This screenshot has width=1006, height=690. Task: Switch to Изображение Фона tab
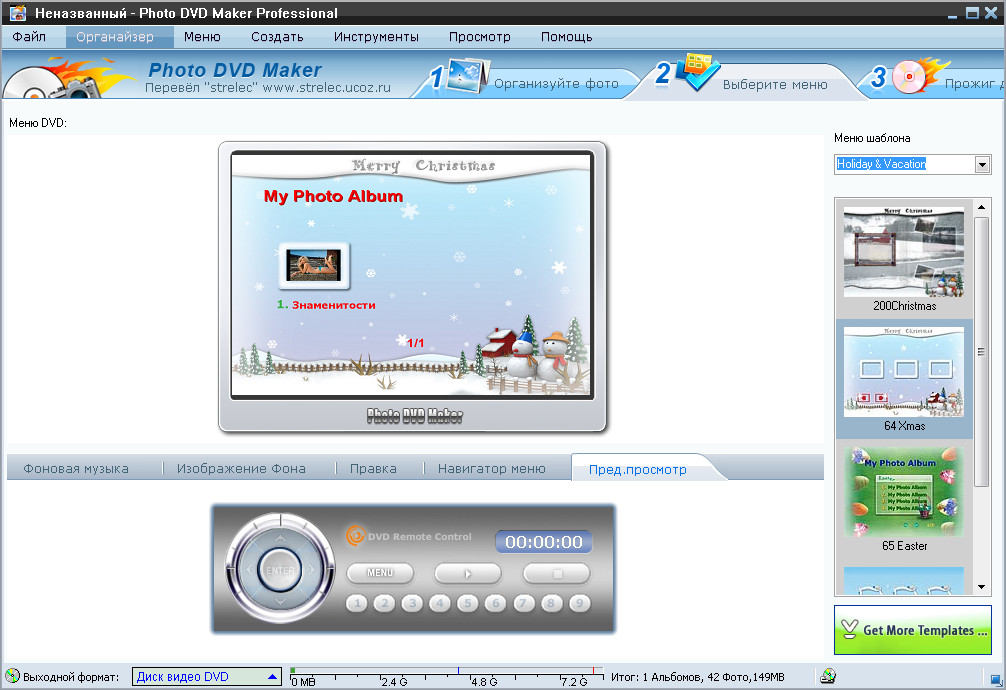[241, 469]
